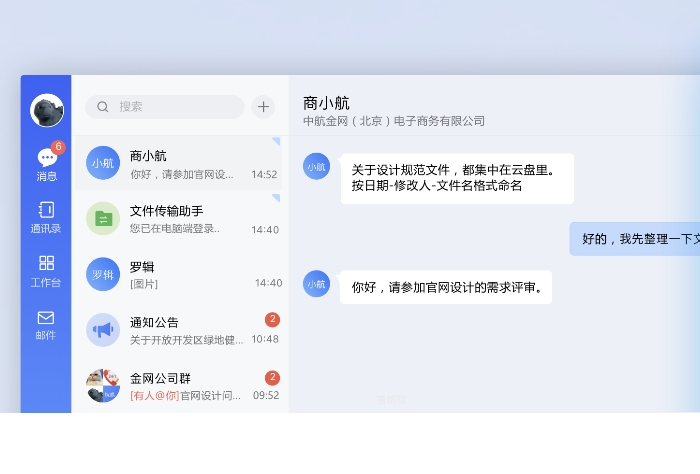Click sender avatar beside 你好，请参加 message

tap(317, 284)
